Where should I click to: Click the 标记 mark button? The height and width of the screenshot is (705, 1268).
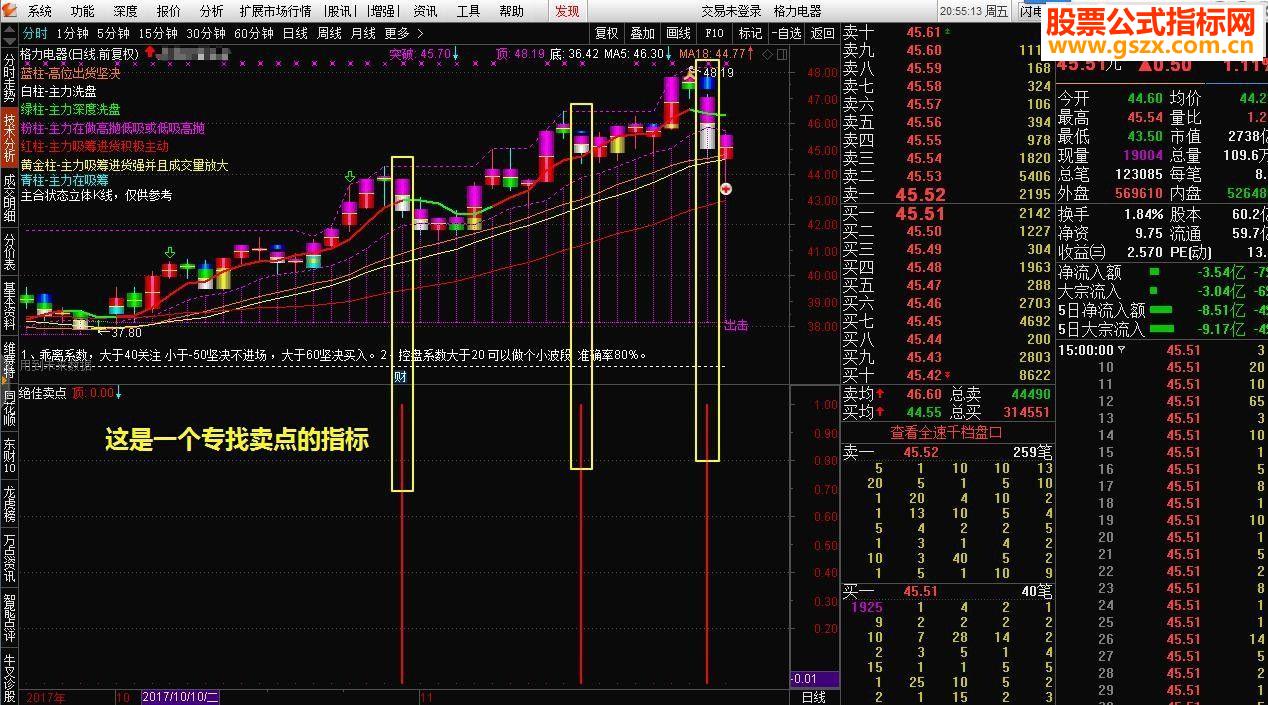click(751, 33)
